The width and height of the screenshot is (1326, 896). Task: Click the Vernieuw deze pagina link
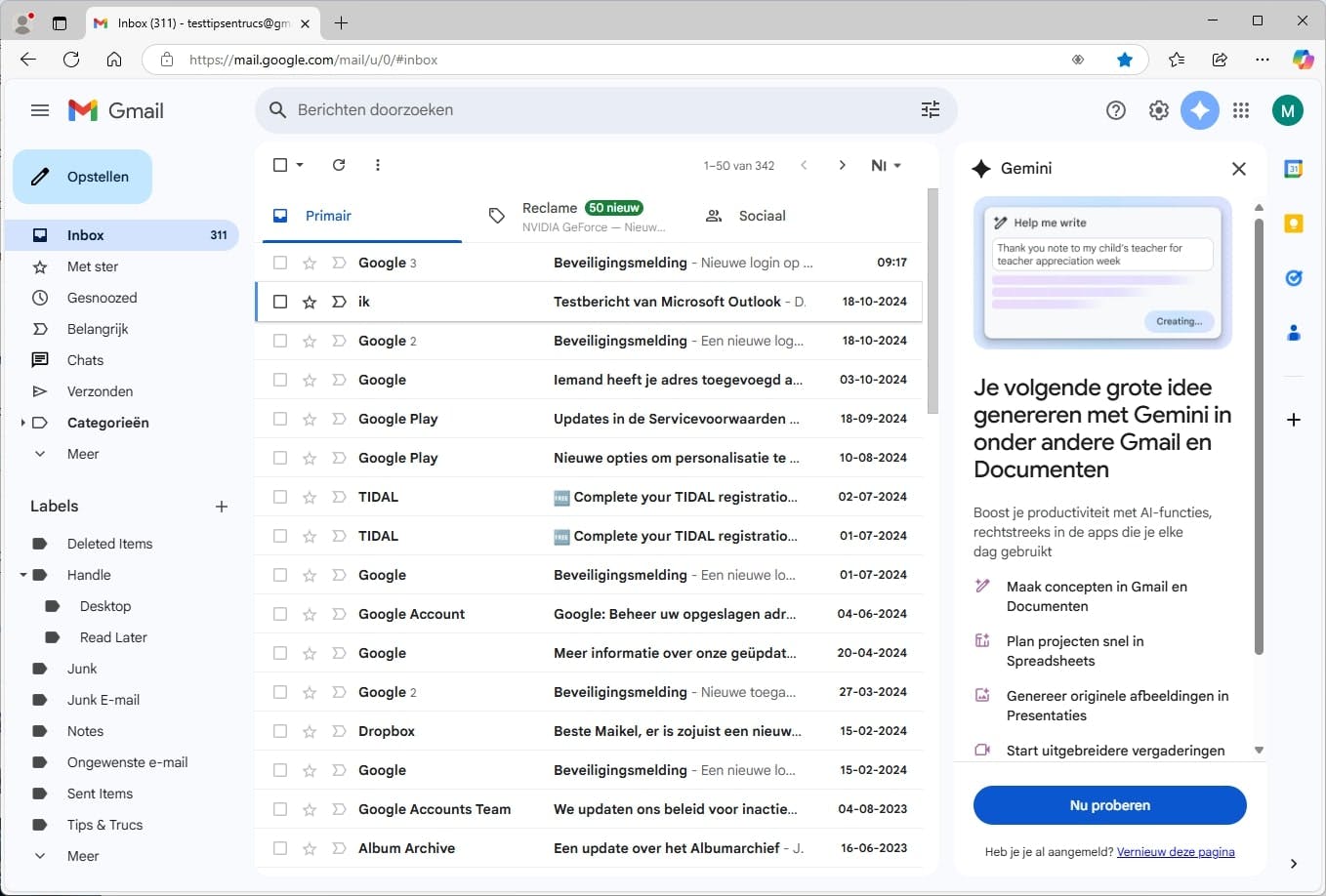click(1175, 852)
